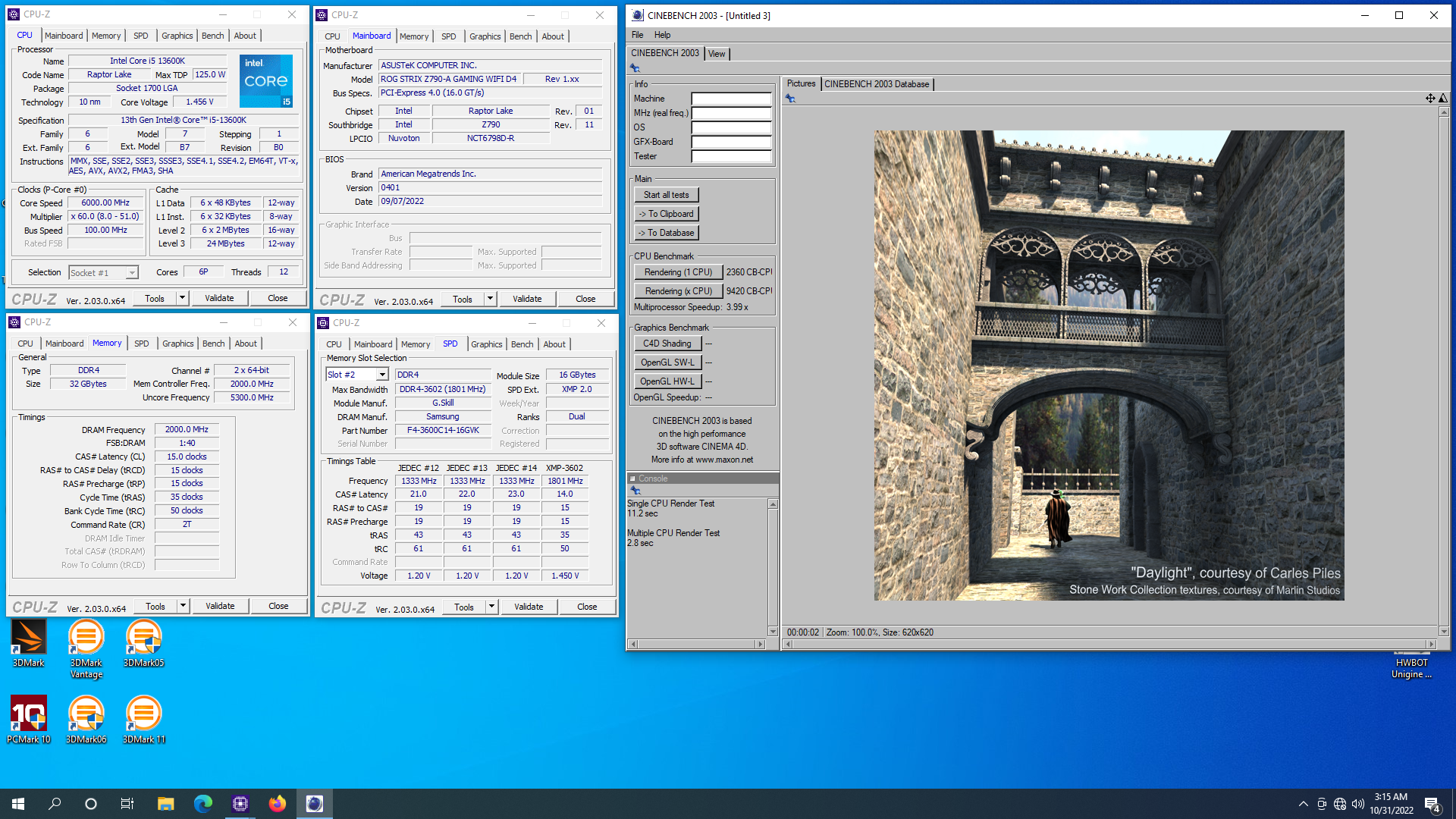Viewport: 1456px width, 819px height.
Task: Run the OpenGL SW-L benchmark
Action: [667, 362]
